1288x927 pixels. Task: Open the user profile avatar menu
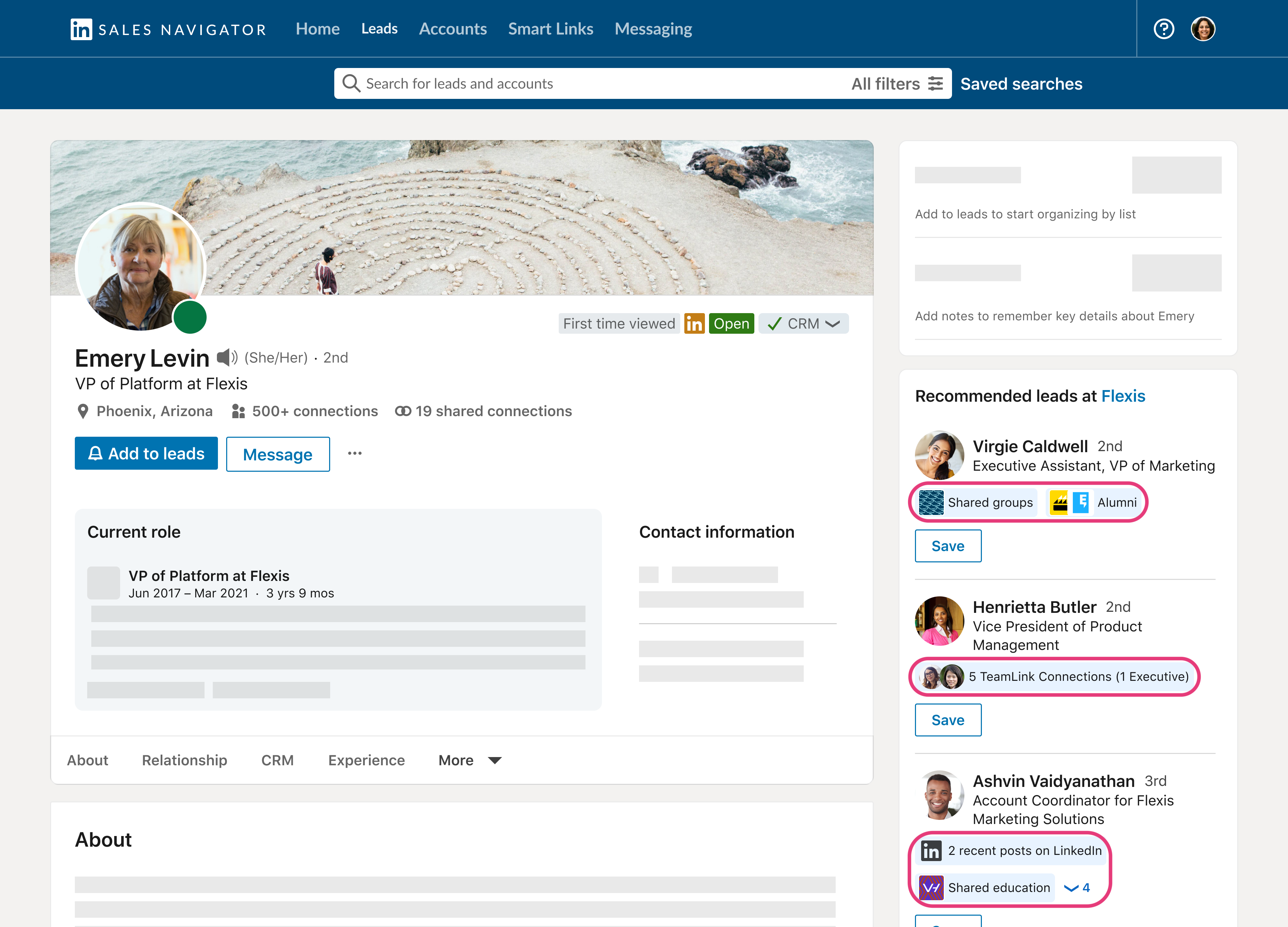[1203, 29]
